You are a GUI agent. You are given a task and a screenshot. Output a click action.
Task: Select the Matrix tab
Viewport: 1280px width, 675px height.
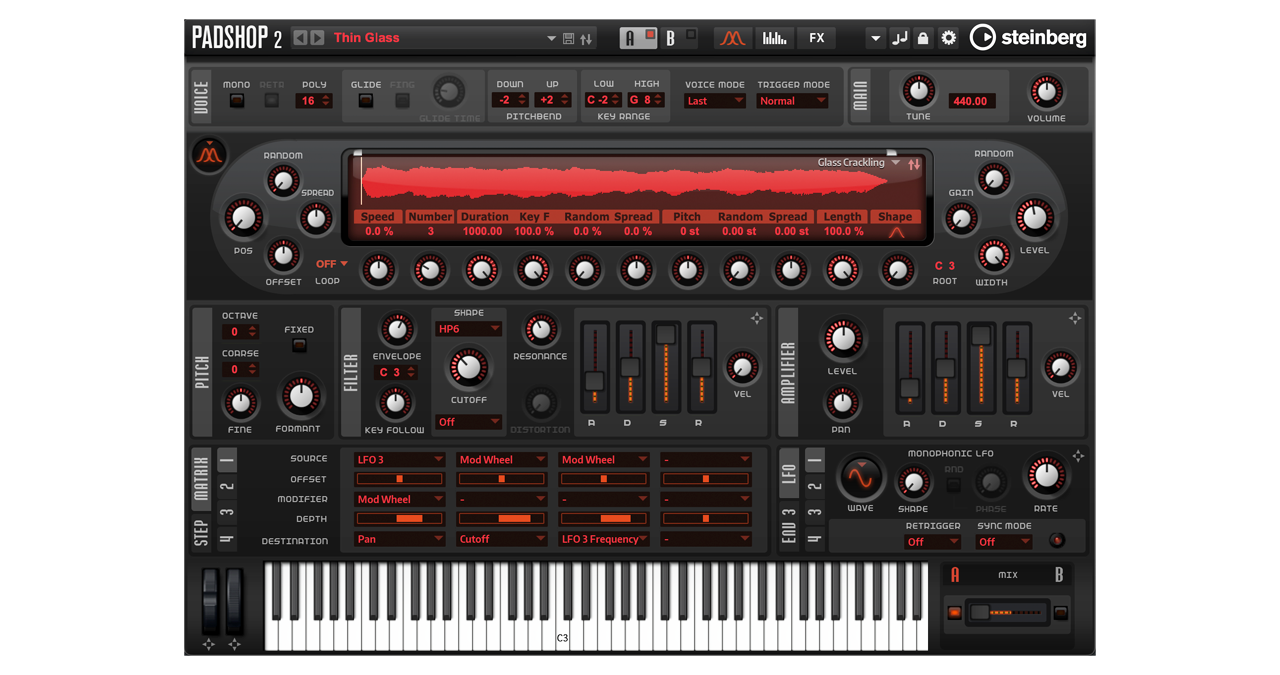[201, 477]
